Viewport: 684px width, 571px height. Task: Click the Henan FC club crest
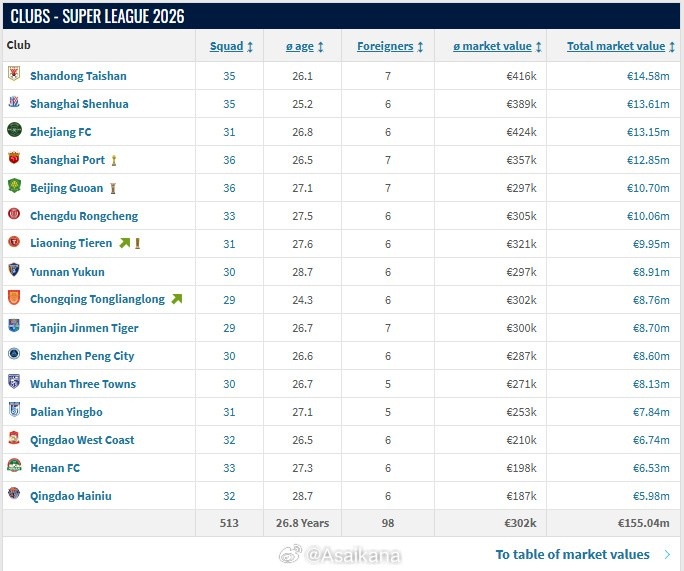(14, 465)
